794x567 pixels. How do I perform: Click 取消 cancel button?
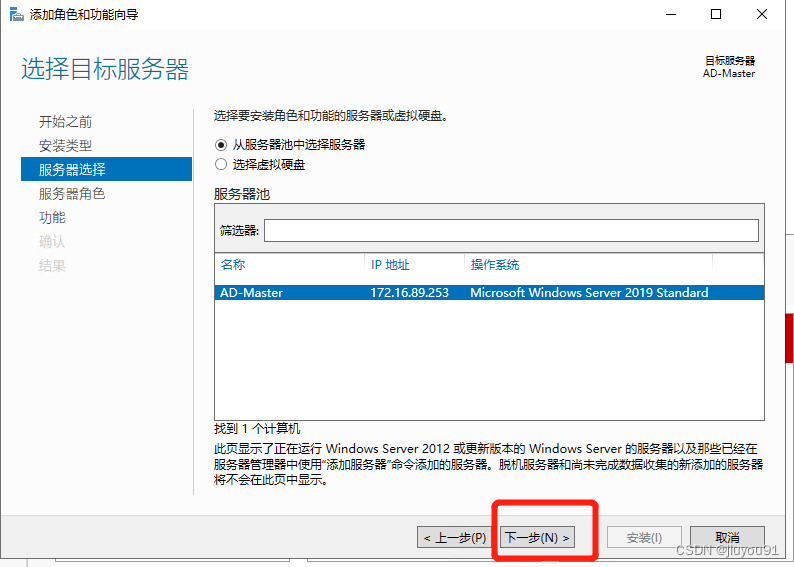click(727, 538)
